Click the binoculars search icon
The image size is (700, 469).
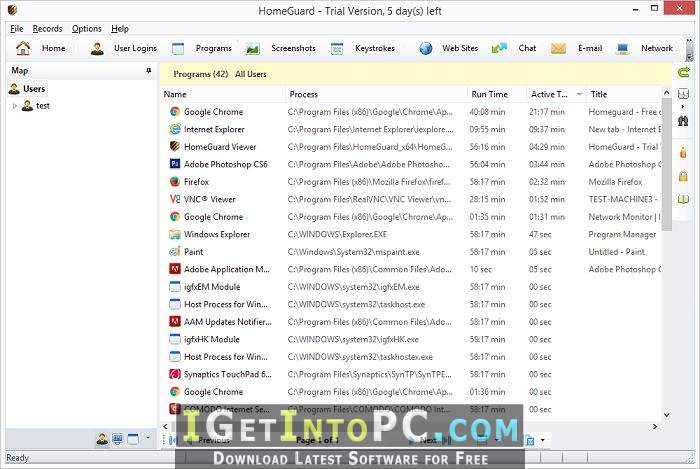[683, 120]
